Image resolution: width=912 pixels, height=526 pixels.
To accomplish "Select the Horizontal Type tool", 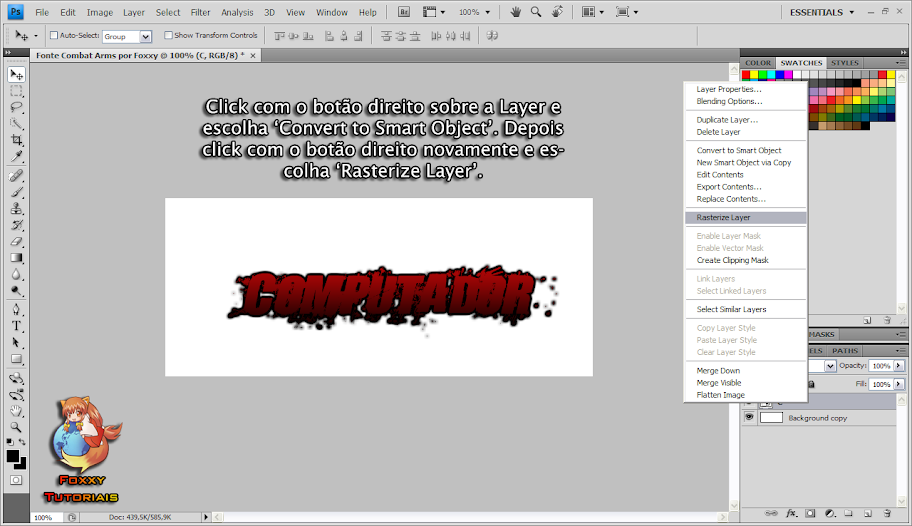I will tap(17, 326).
